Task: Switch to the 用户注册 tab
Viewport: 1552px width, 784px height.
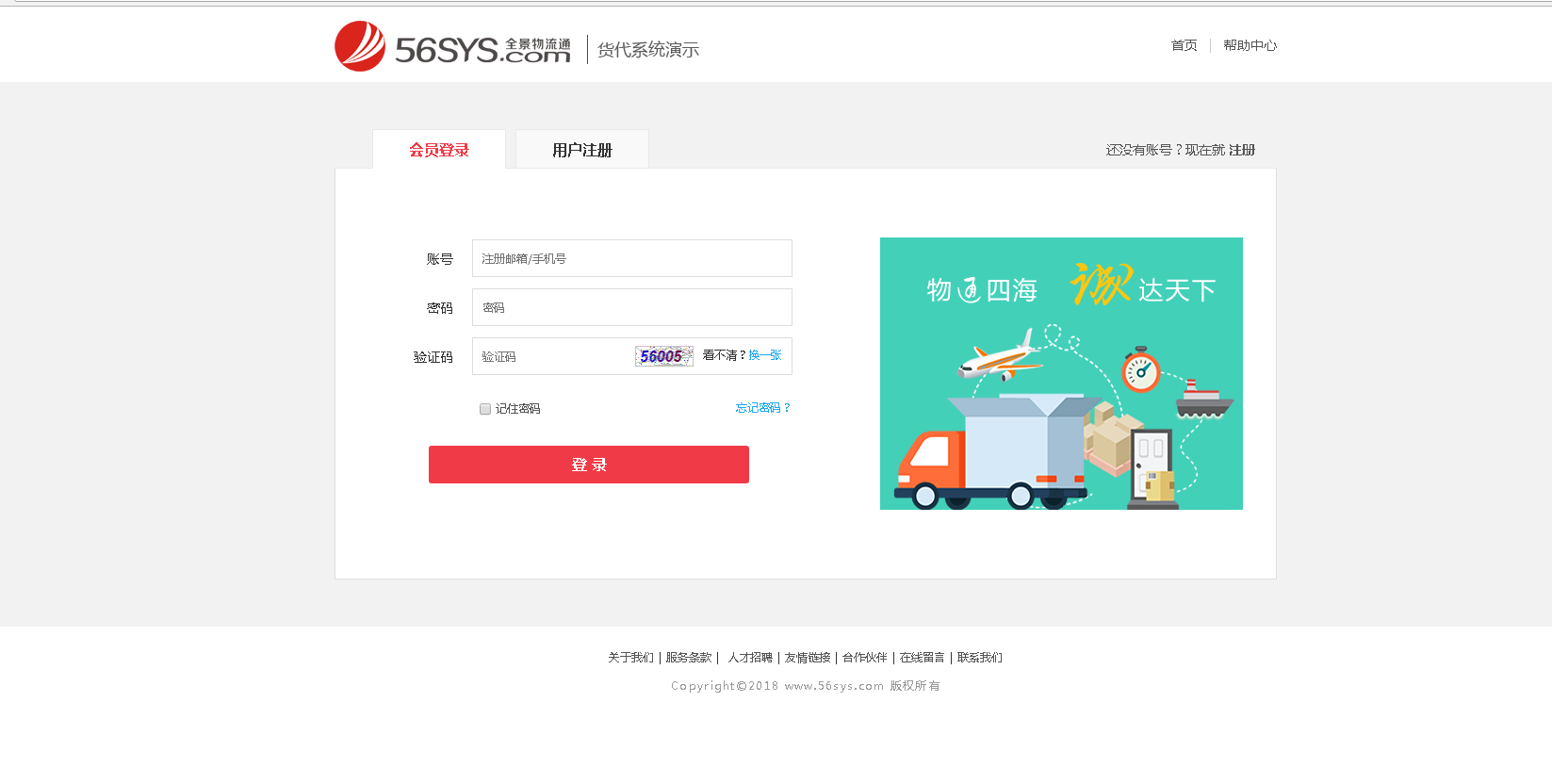Action: [x=581, y=150]
